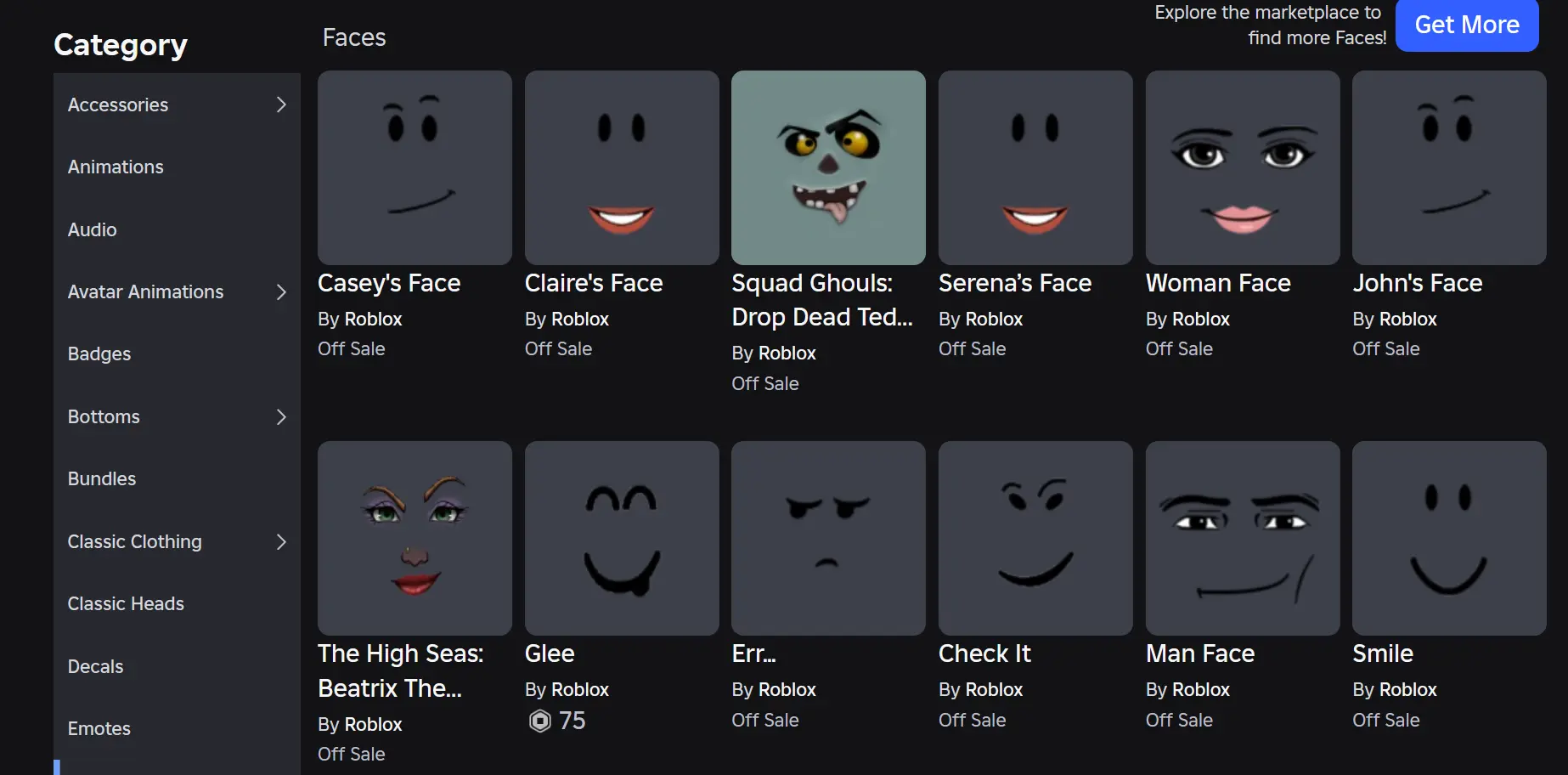Click the Err... title link
Screen dimensions: 1568x775
753,653
